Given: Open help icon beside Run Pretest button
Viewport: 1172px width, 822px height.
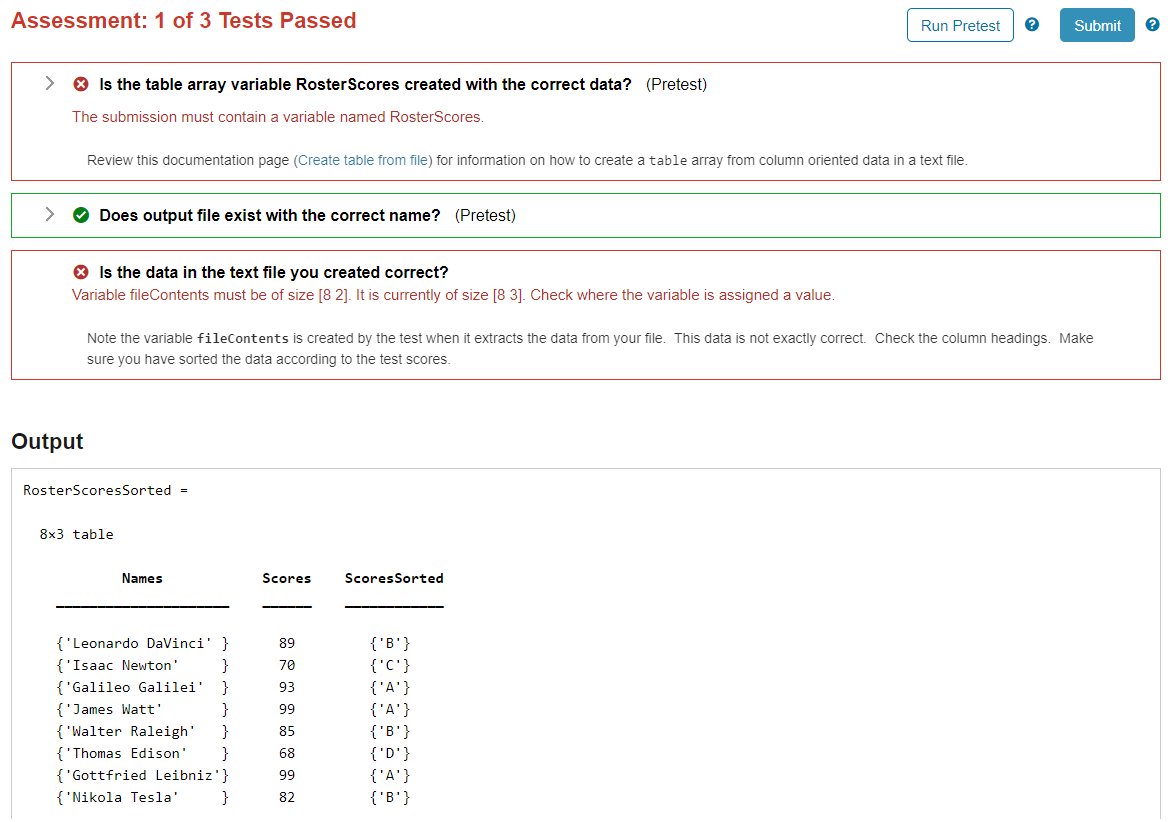Looking at the screenshot, I should click(x=1032, y=24).
